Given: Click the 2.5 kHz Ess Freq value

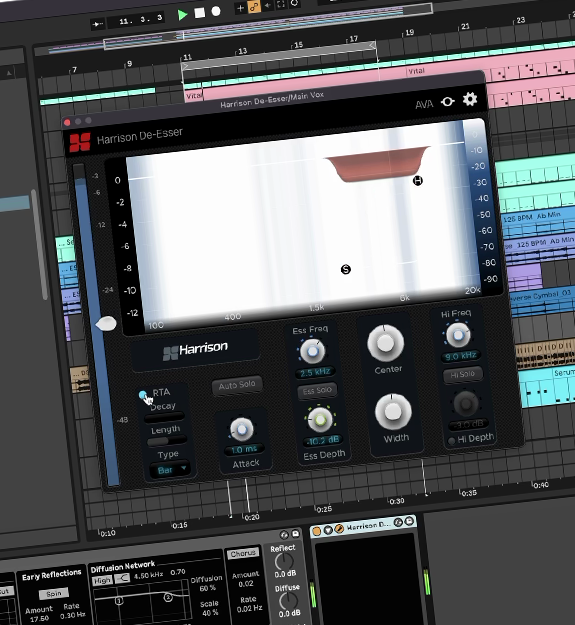Looking at the screenshot, I should (x=315, y=373).
